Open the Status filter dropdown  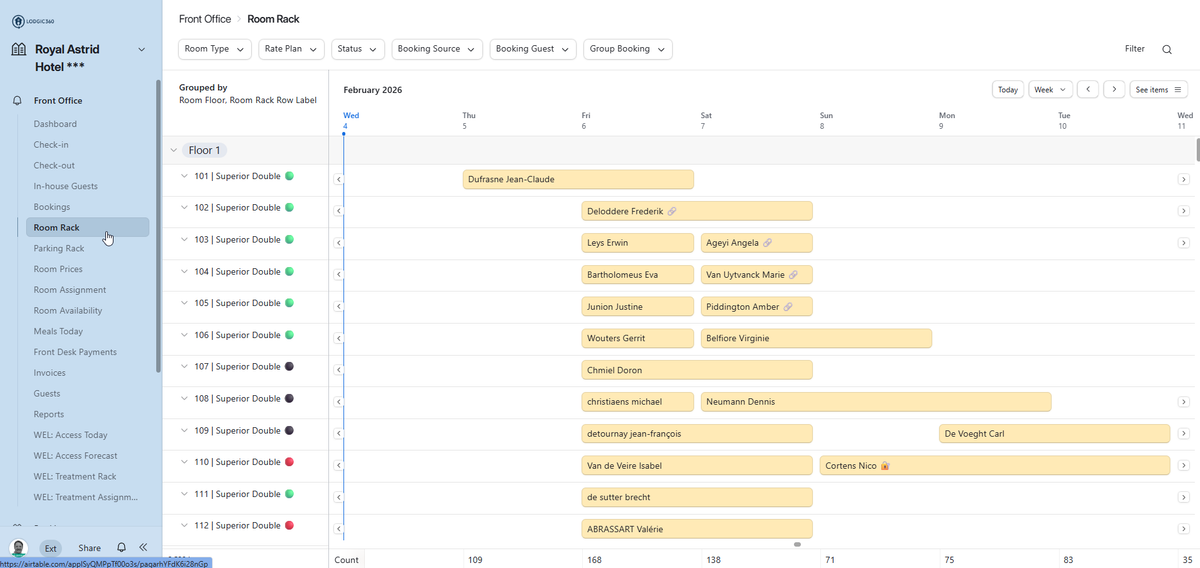point(358,49)
